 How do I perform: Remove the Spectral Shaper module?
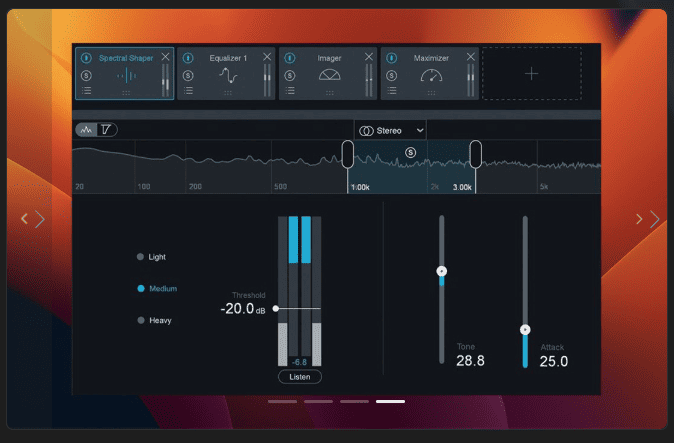165,57
